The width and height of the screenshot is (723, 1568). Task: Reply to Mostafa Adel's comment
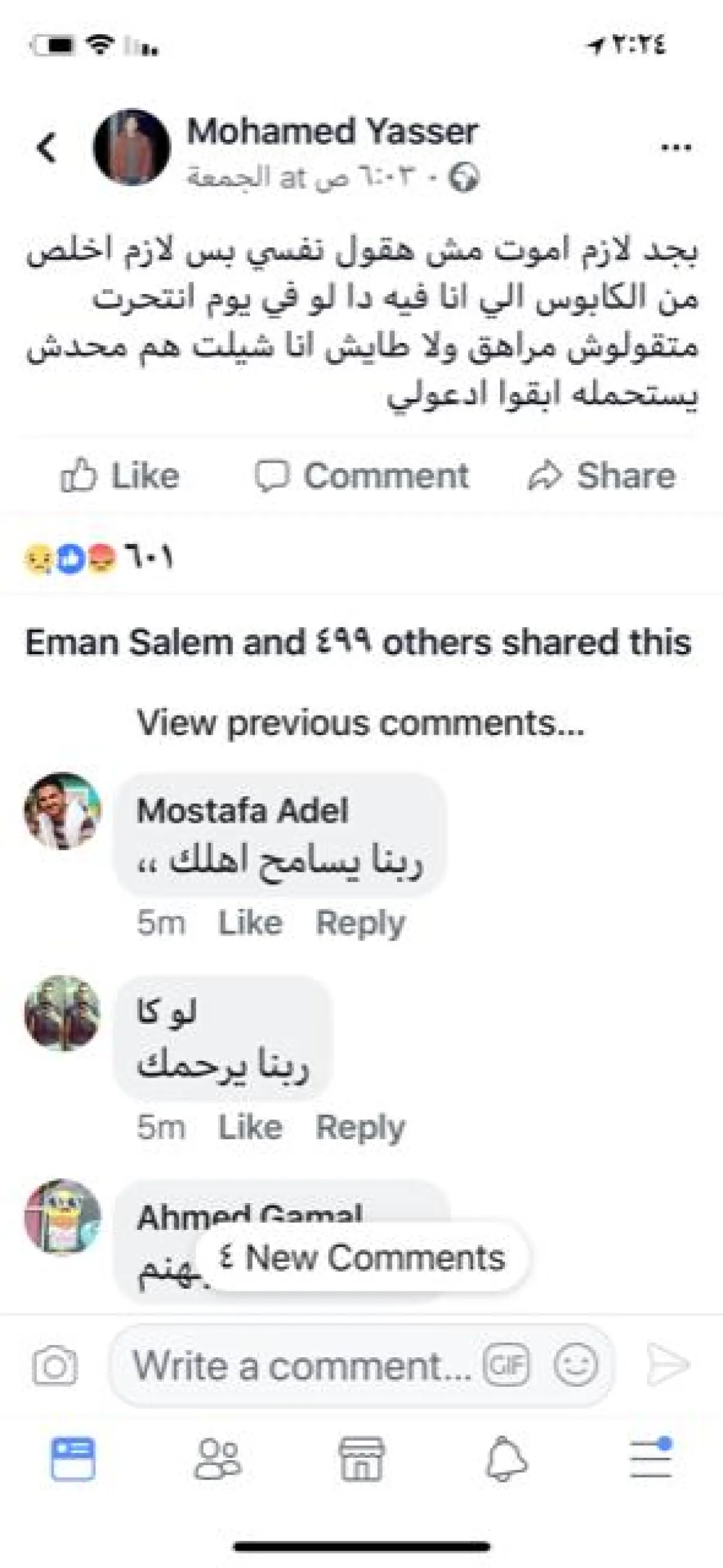pyautogui.click(x=360, y=923)
